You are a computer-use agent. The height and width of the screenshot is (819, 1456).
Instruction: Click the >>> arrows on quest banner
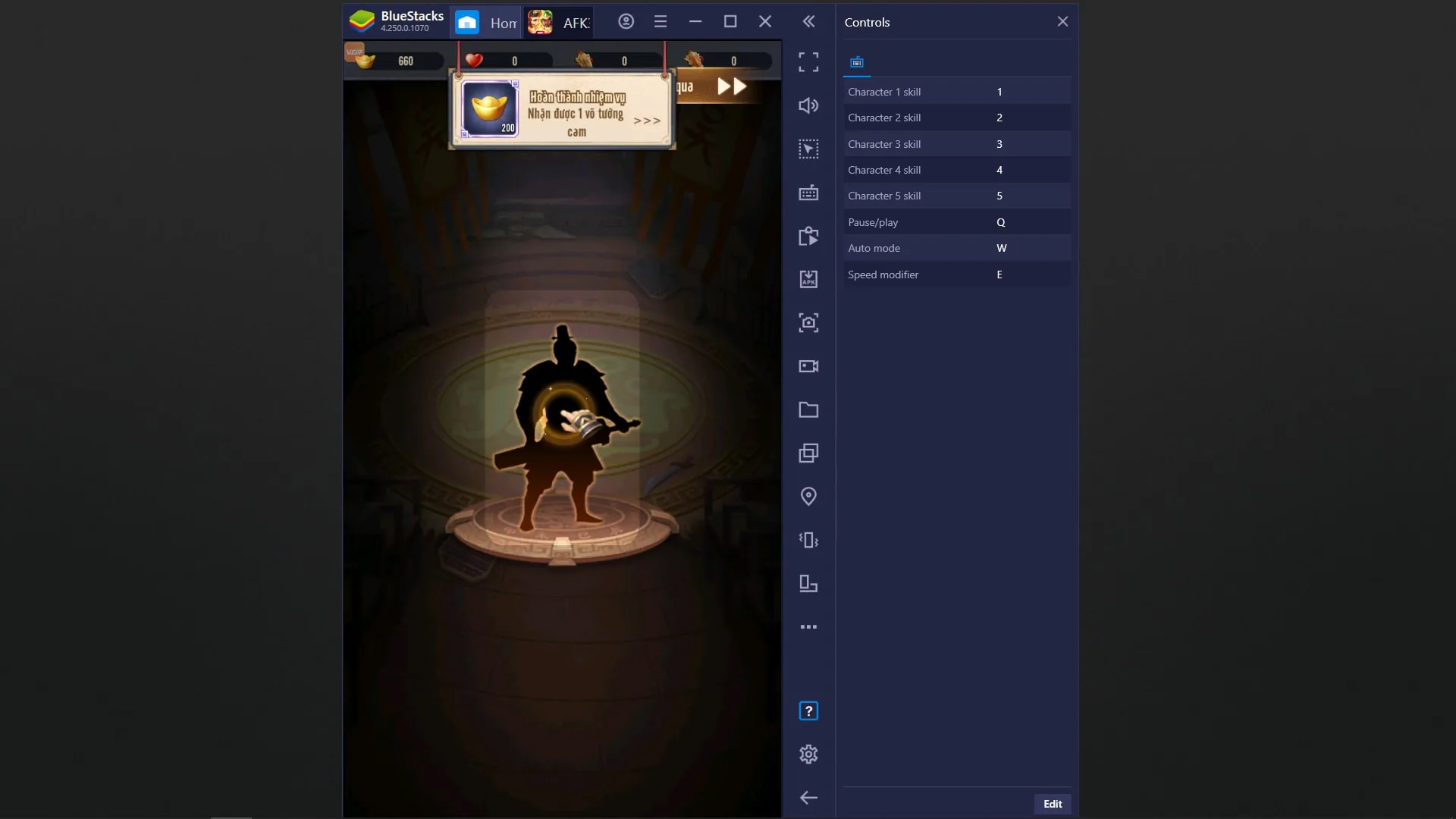tap(647, 121)
